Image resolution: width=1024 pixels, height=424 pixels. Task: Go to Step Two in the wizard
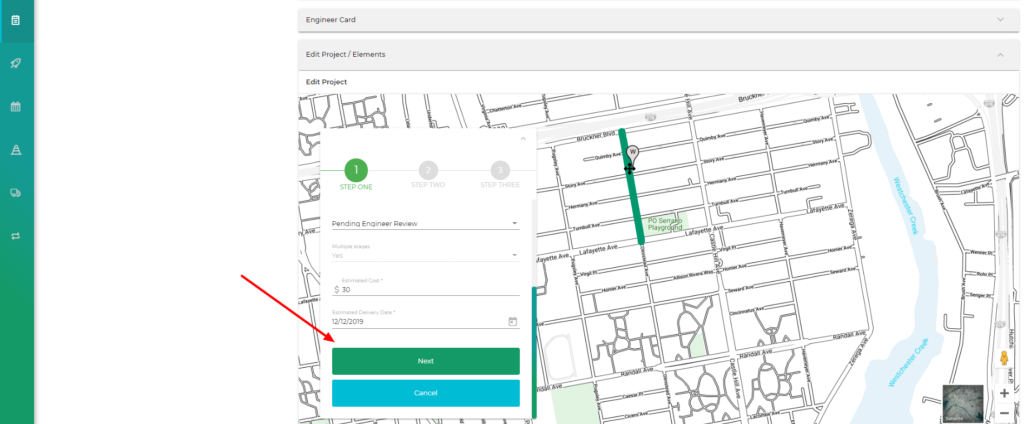(x=428, y=172)
